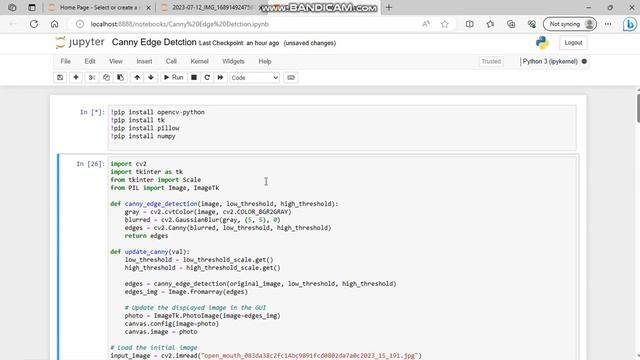Screen dimensions: 640x360
Task: Close the Home Page browser tab
Action: click(149, 7)
